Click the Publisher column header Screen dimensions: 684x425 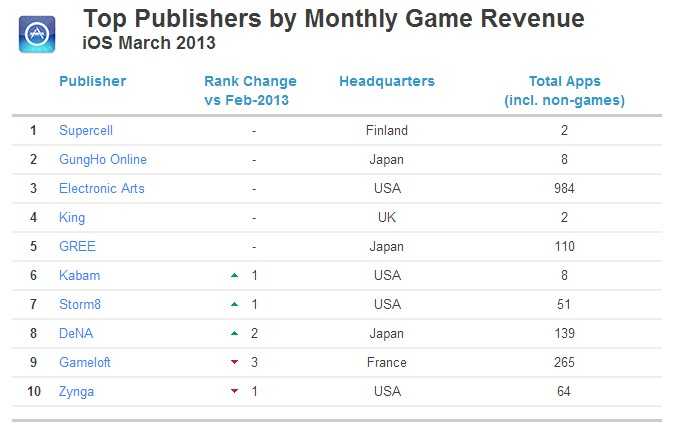tap(93, 81)
